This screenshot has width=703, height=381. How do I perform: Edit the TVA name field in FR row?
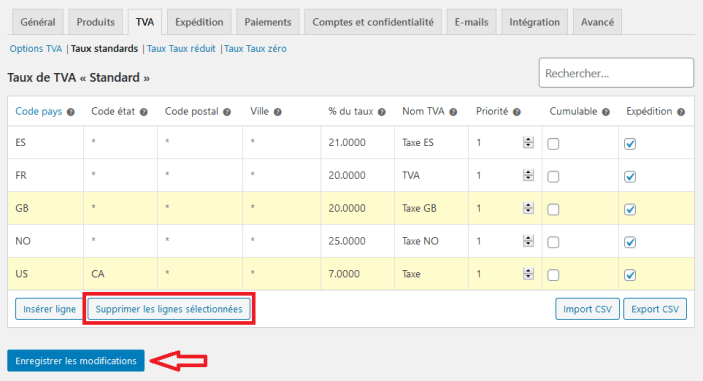pos(431,175)
